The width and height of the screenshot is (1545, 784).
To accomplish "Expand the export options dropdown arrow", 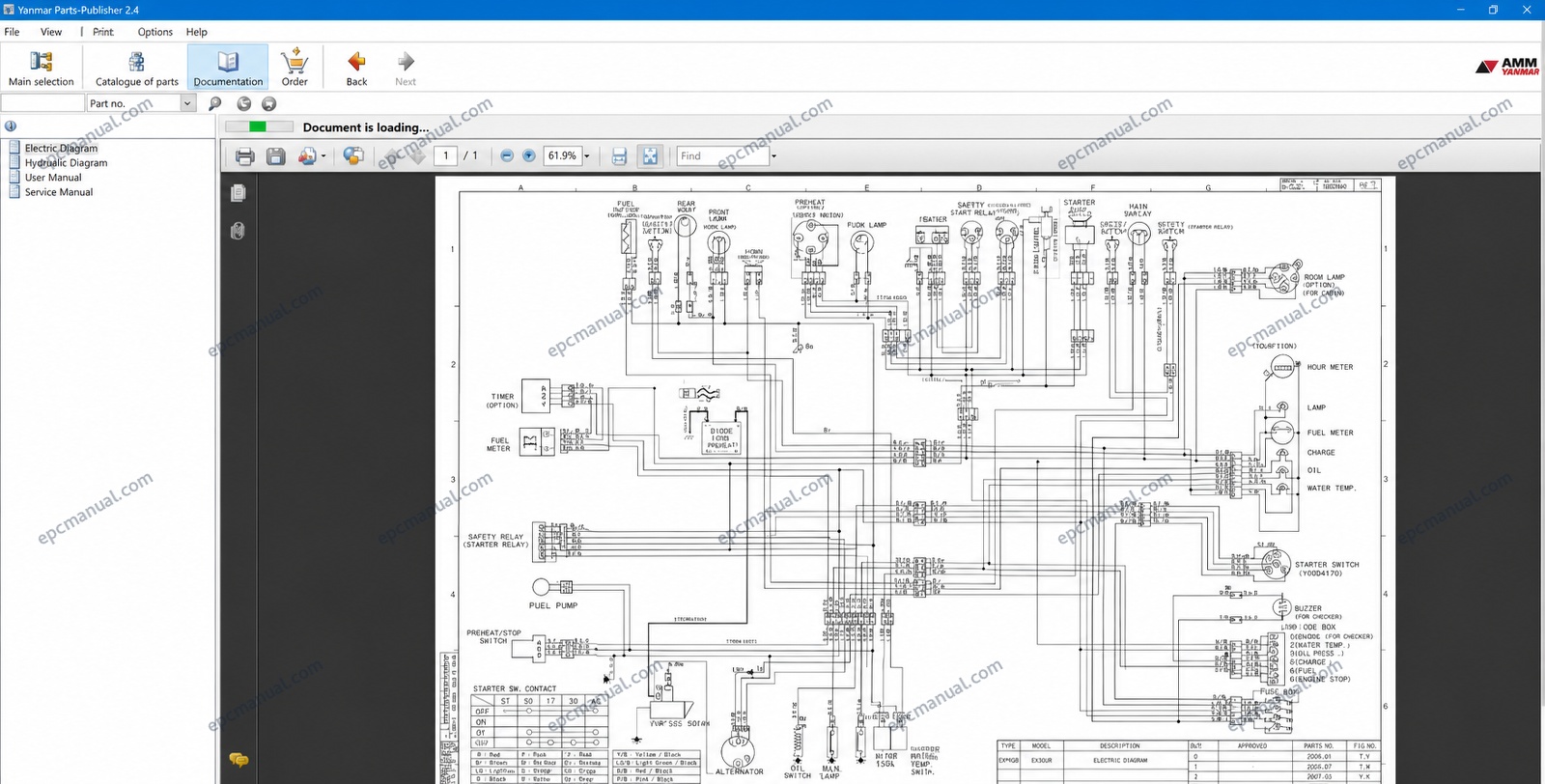I will click(323, 155).
